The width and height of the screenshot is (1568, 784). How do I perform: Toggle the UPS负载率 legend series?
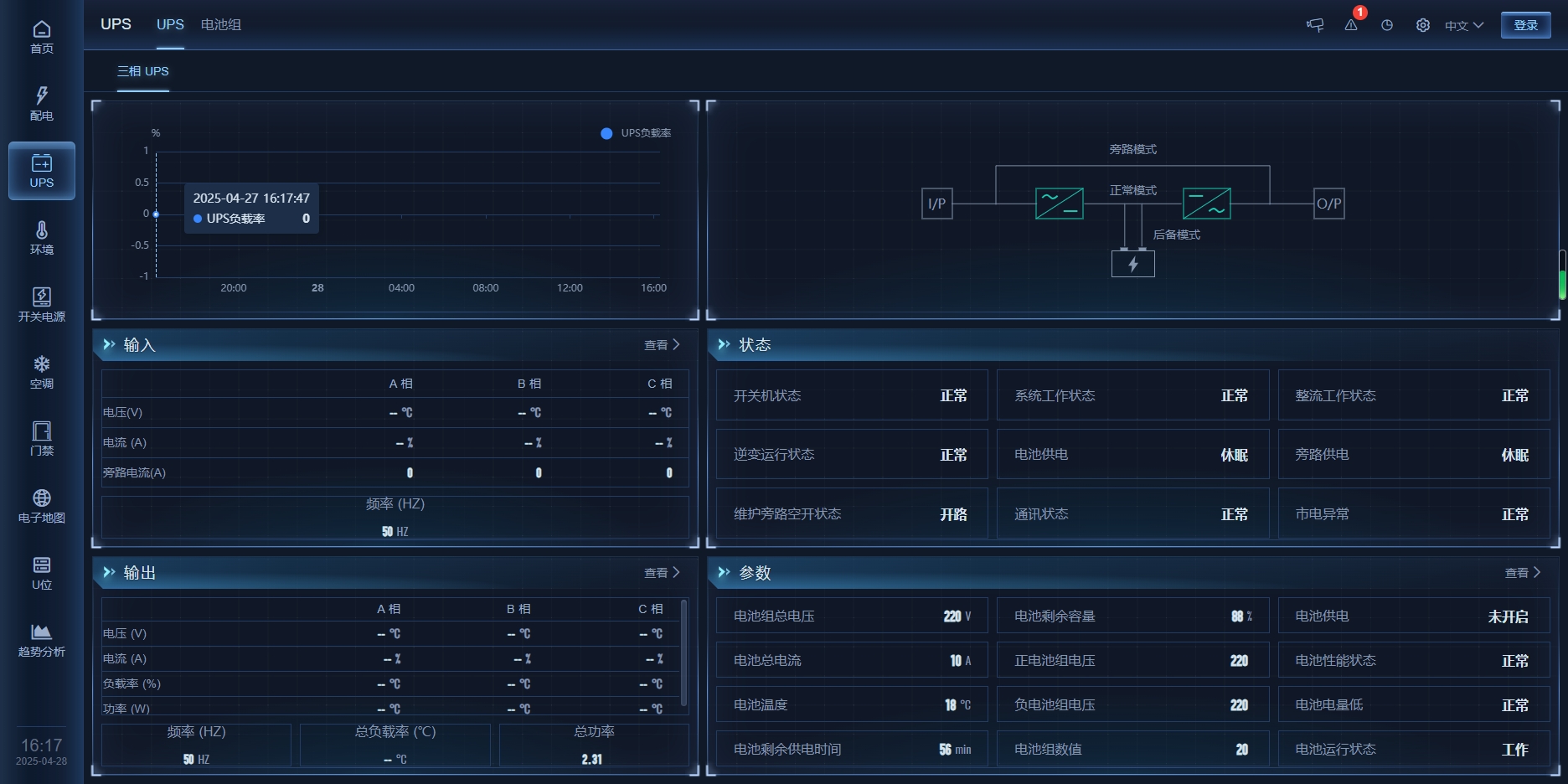coord(636,133)
